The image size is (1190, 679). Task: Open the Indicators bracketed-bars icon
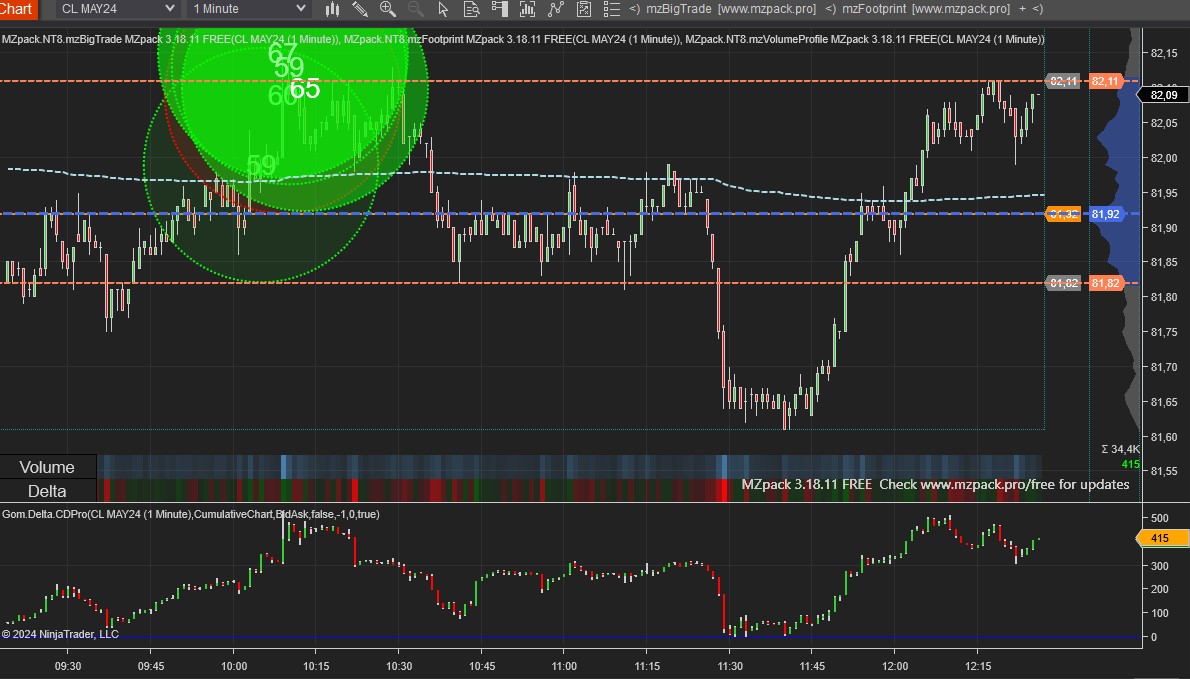[527, 9]
